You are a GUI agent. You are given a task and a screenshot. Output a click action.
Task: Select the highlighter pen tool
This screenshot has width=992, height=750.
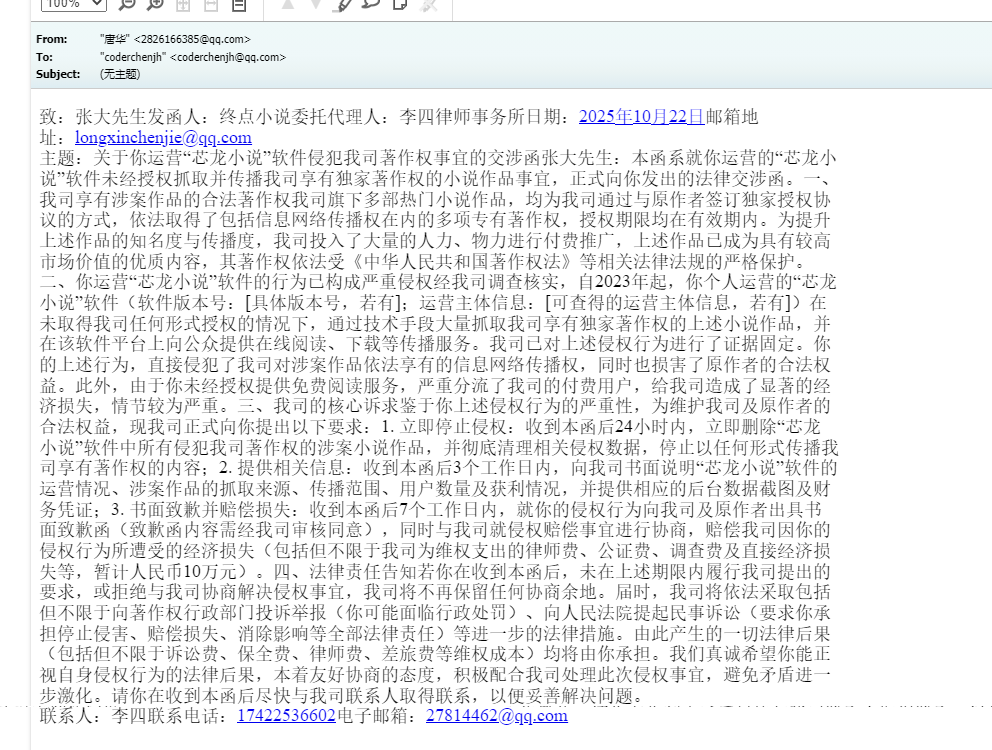(342, 5)
